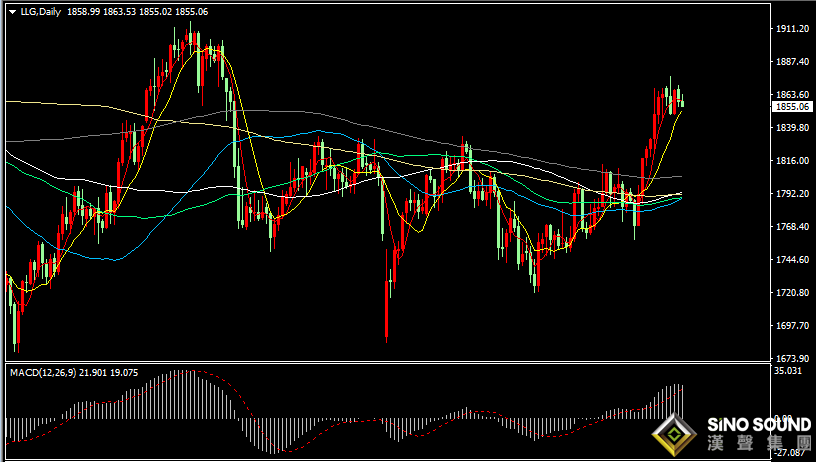Click the 1863.60 price axis label
The height and width of the screenshot is (462, 816).
click(793, 95)
